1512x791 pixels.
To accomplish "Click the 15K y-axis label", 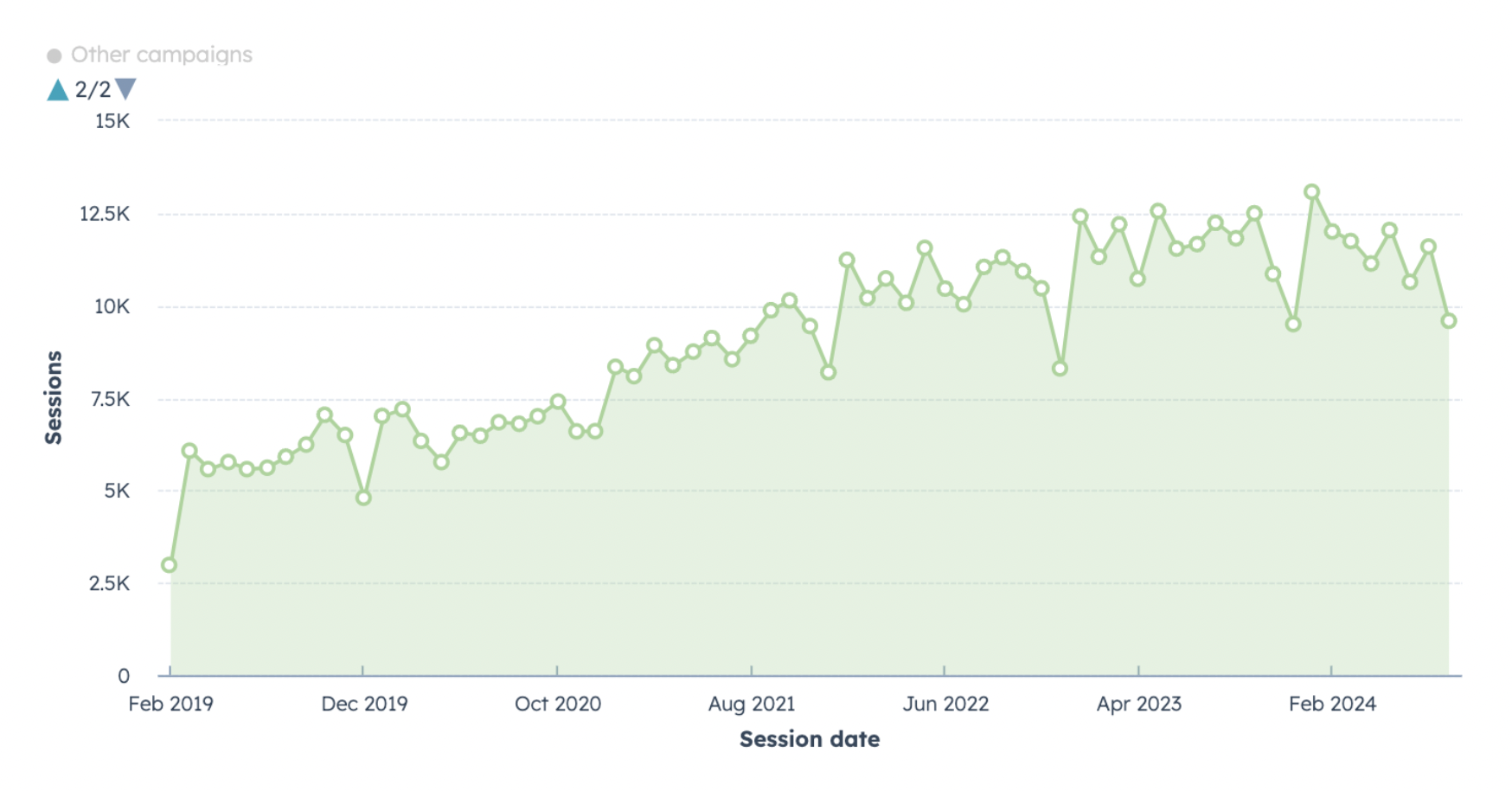I will pyautogui.click(x=112, y=121).
